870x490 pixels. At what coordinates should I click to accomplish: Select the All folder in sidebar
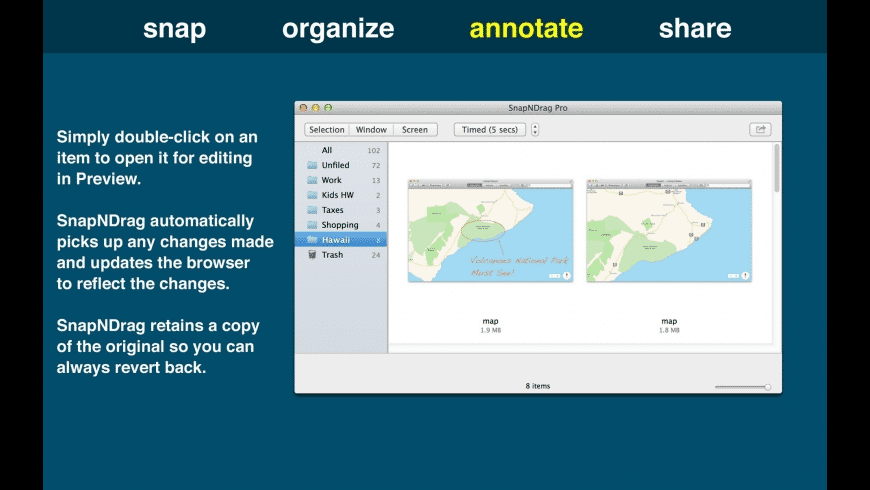[341, 150]
